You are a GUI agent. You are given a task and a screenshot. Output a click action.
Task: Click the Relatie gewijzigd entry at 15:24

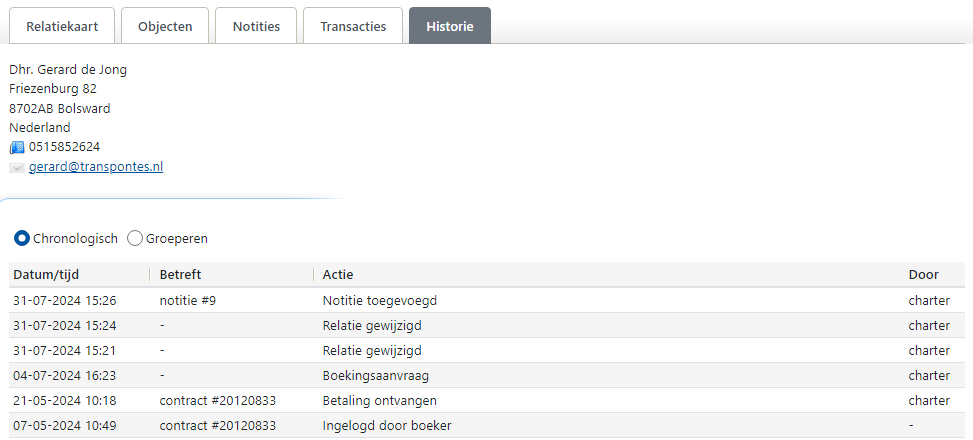pos(372,325)
